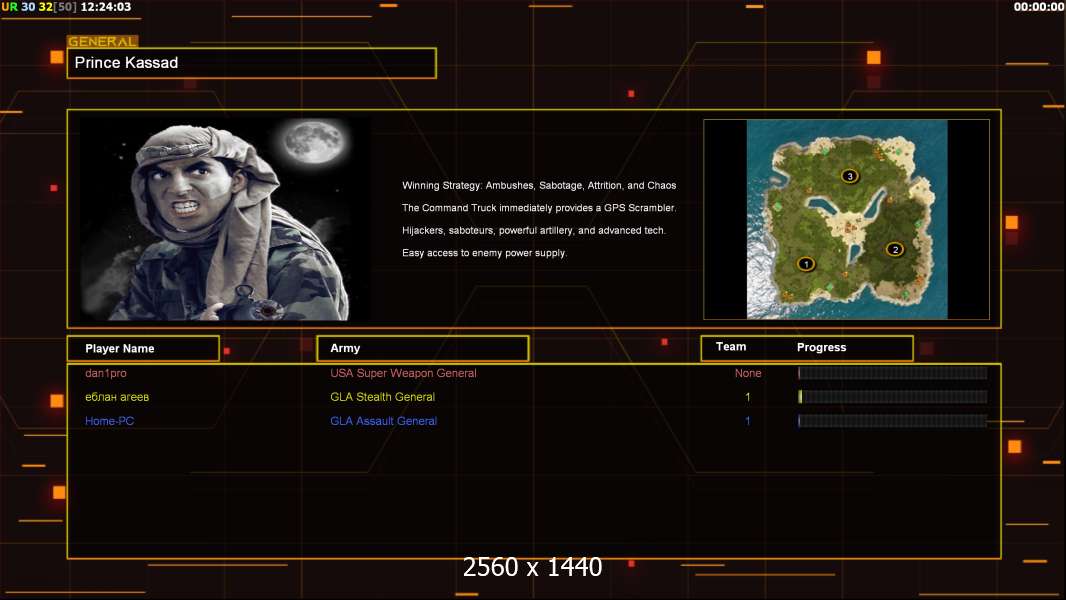The height and width of the screenshot is (600, 1066).
Task: Click the Command Truck GPS Scrambler line
Action: [x=539, y=208]
